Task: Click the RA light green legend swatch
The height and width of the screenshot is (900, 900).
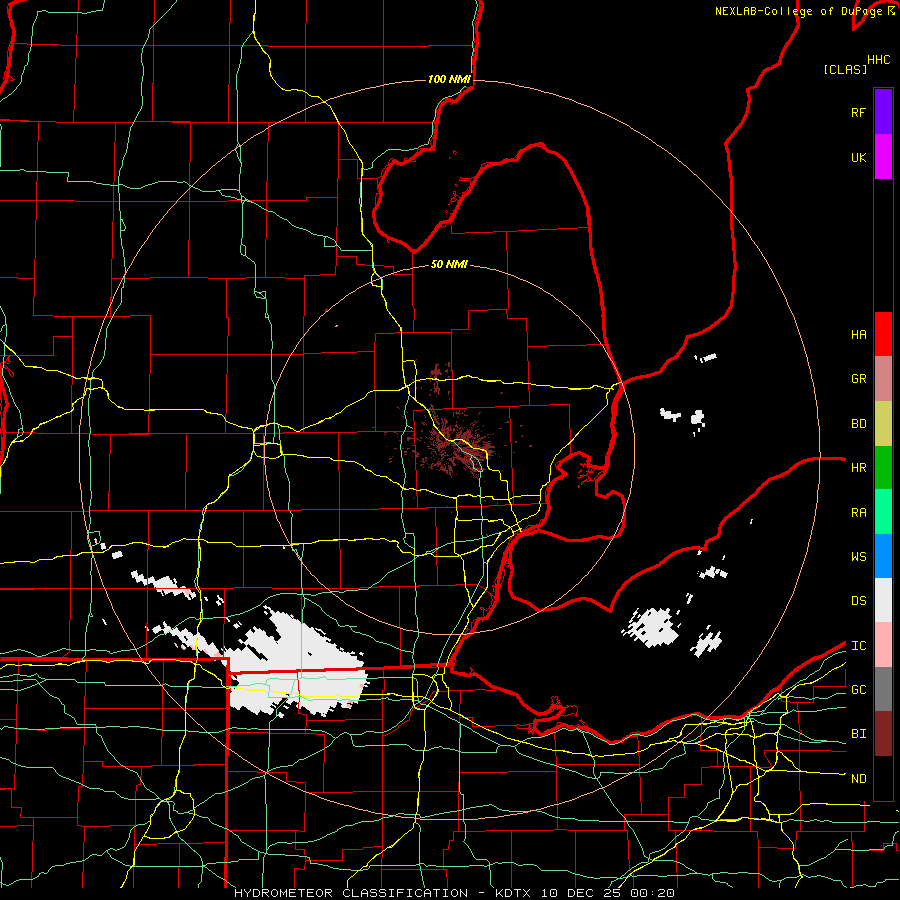Action: point(883,512)
